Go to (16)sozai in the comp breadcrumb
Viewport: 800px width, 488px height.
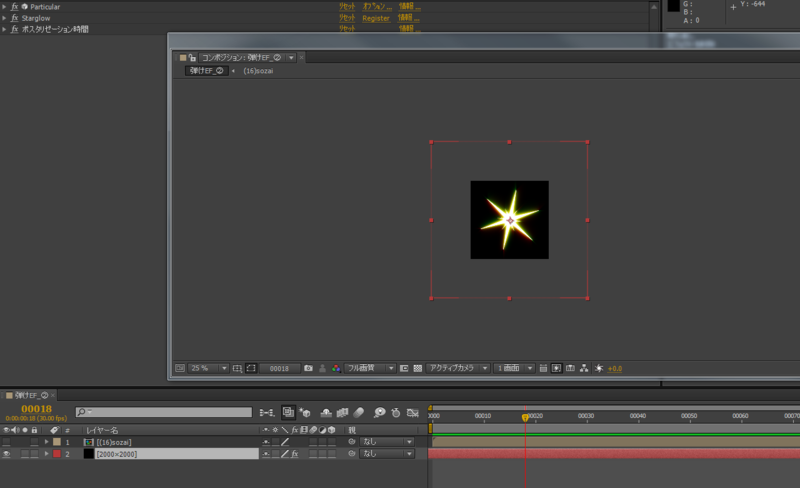click(x=258, y=71)
